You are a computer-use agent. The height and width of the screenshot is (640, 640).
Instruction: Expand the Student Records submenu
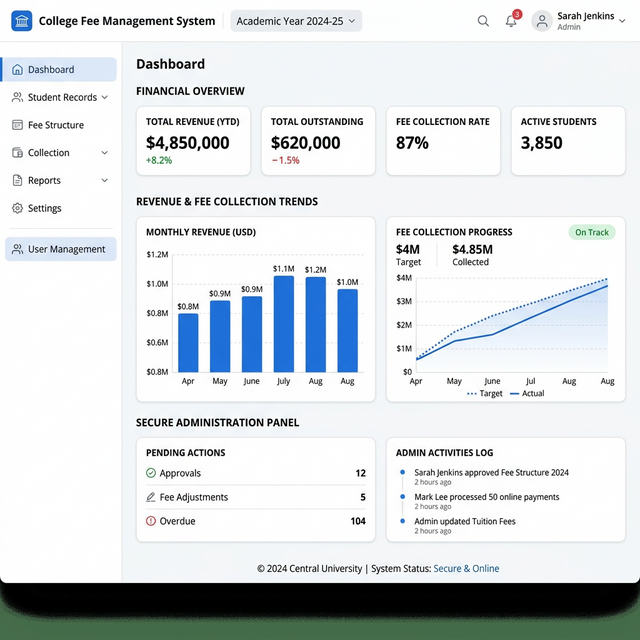point(104,98)
